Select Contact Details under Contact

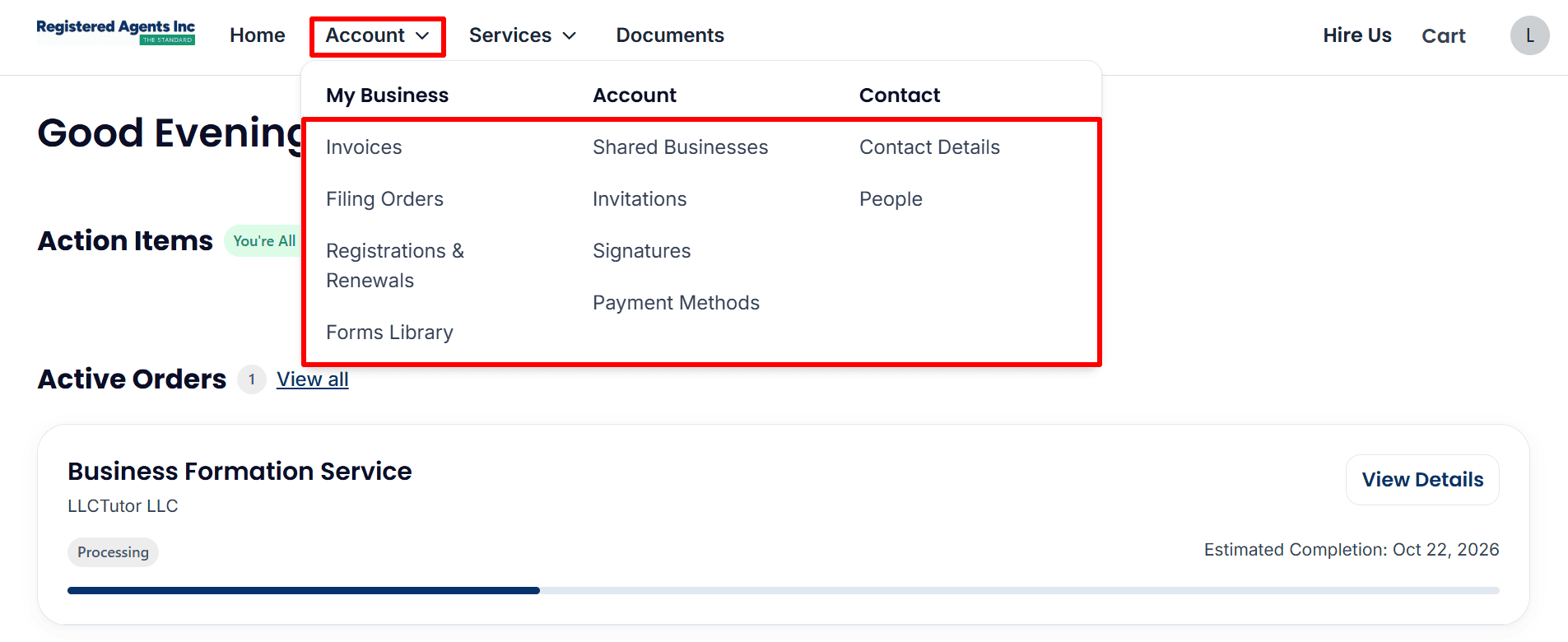[x=929, y=147]
